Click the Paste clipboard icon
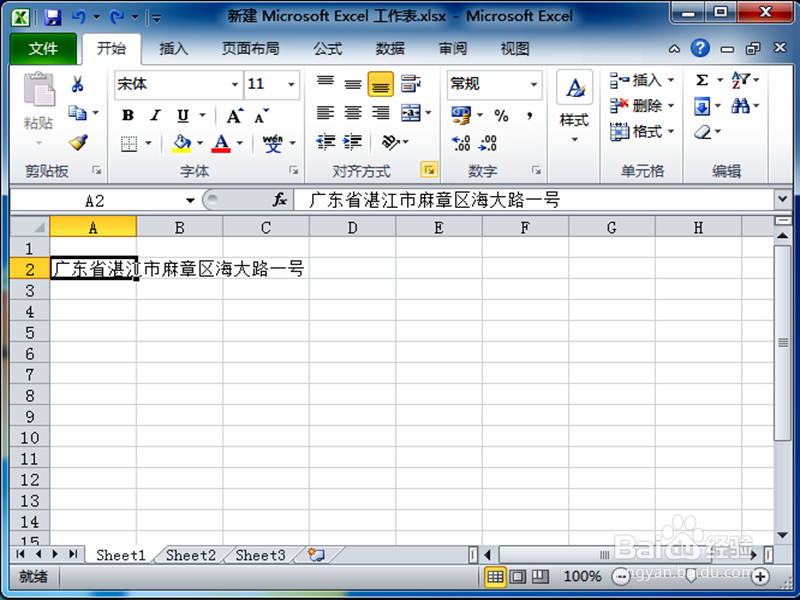800x600 pixels. point(39,90)
